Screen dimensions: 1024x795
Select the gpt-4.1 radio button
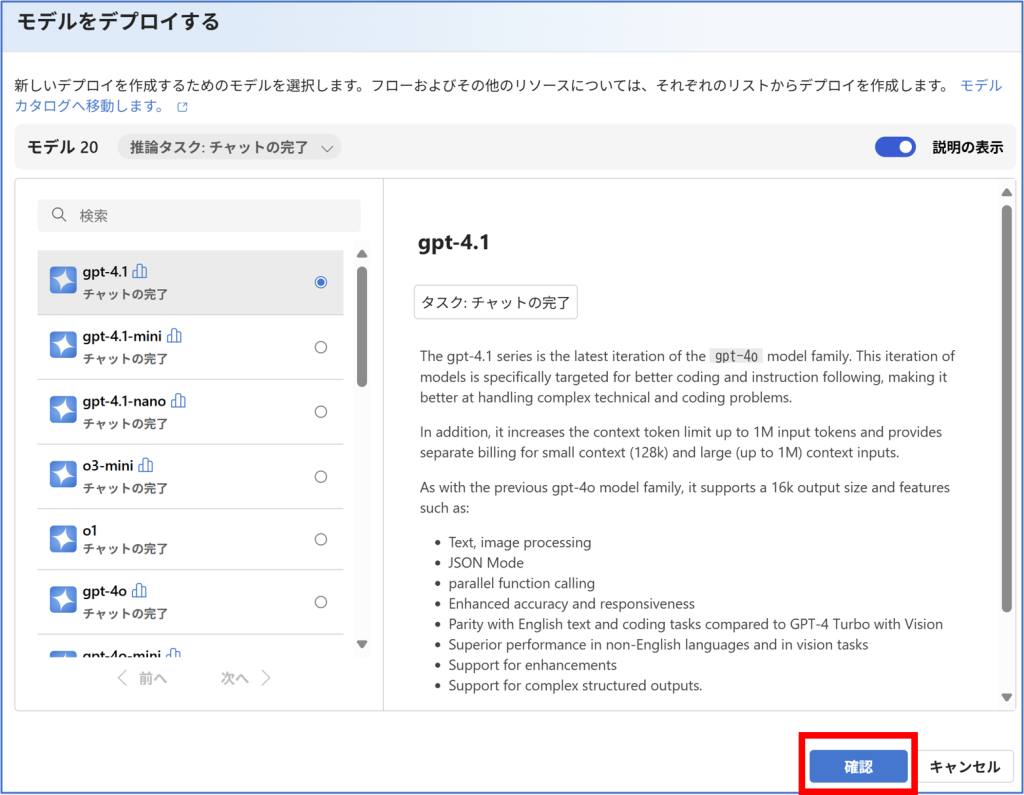click(321, 282)
